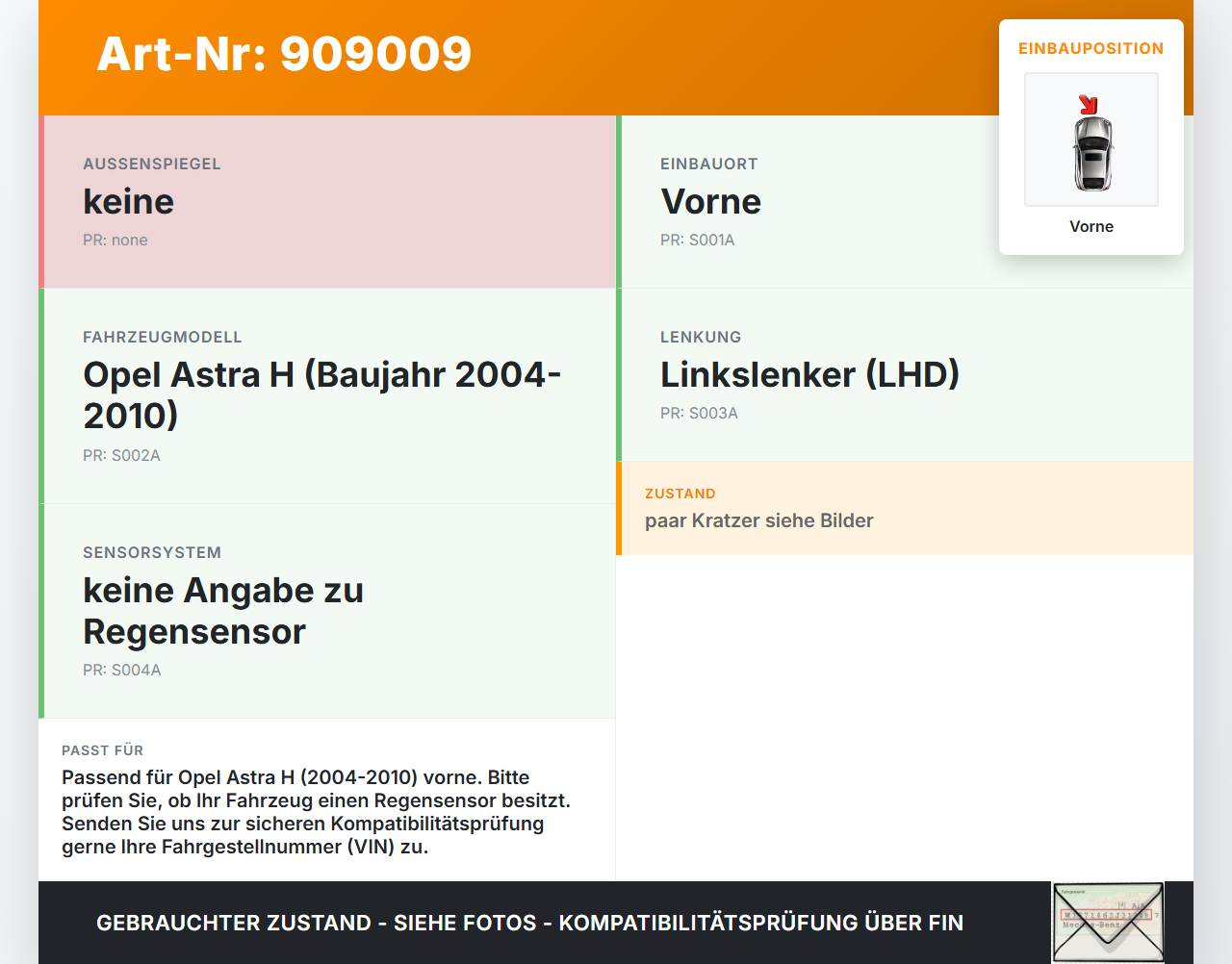The height and width of the screenshot is (964, 1232).
Task: Click the Vorne caption below the car image
Action: click(1091, 226)
